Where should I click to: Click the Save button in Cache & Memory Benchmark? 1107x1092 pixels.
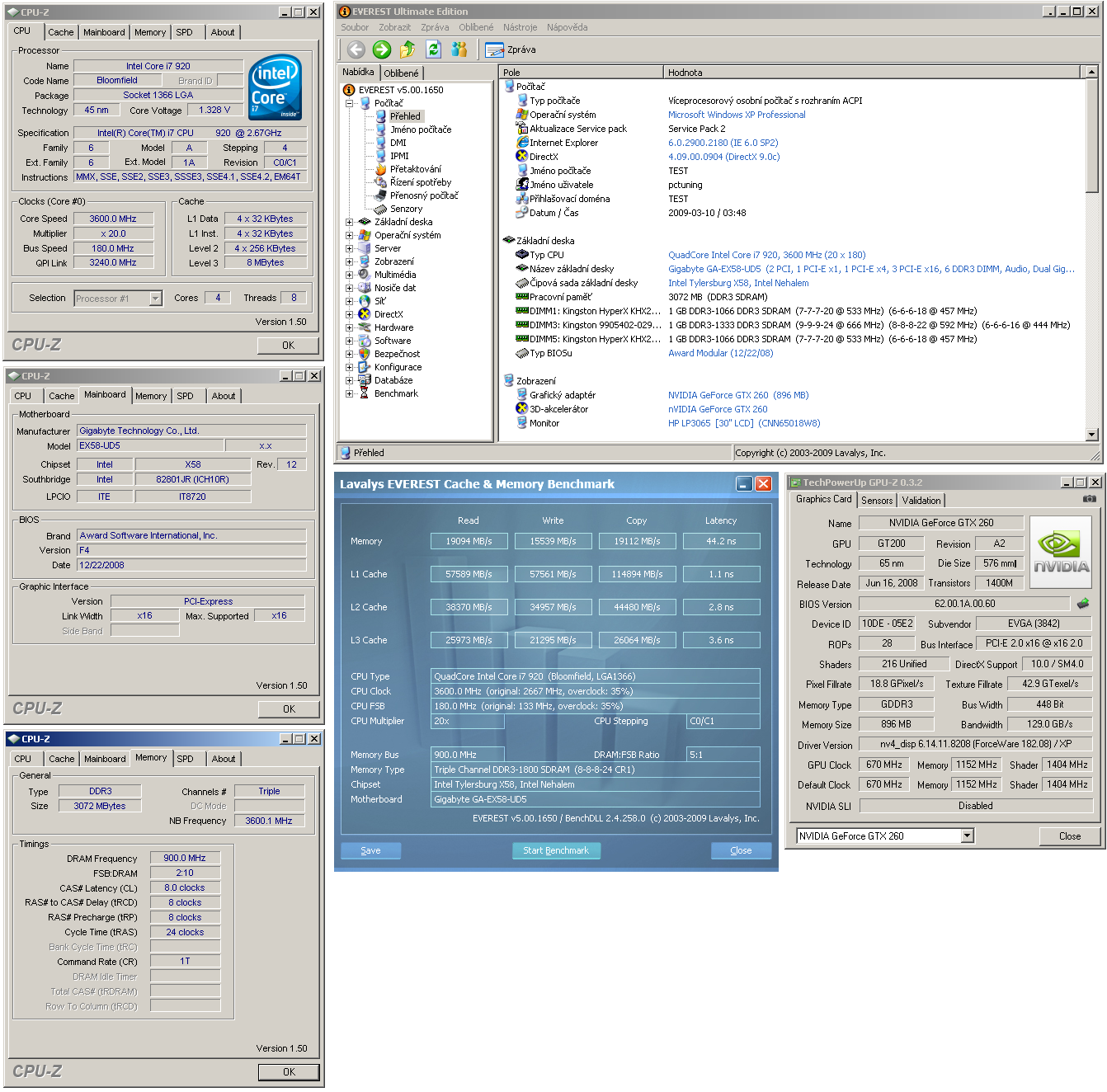pyautogui.click(x=370, y=850)
